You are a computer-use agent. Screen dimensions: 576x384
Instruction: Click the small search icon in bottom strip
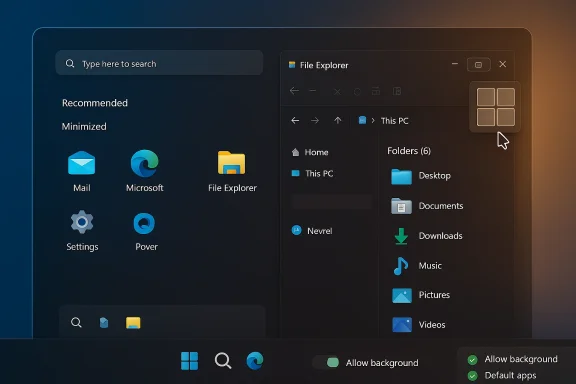pos(76,323)
